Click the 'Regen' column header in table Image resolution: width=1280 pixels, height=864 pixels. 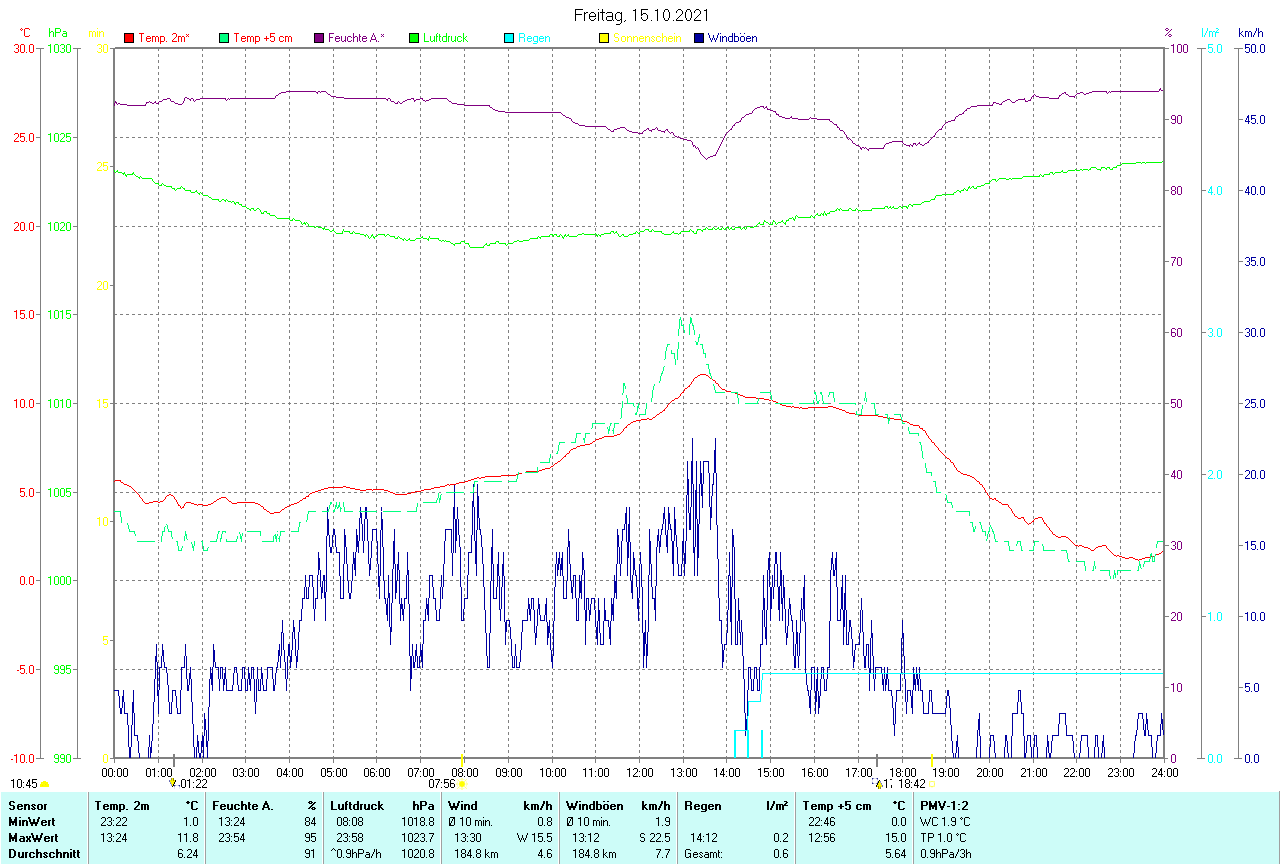click(704, 805)
